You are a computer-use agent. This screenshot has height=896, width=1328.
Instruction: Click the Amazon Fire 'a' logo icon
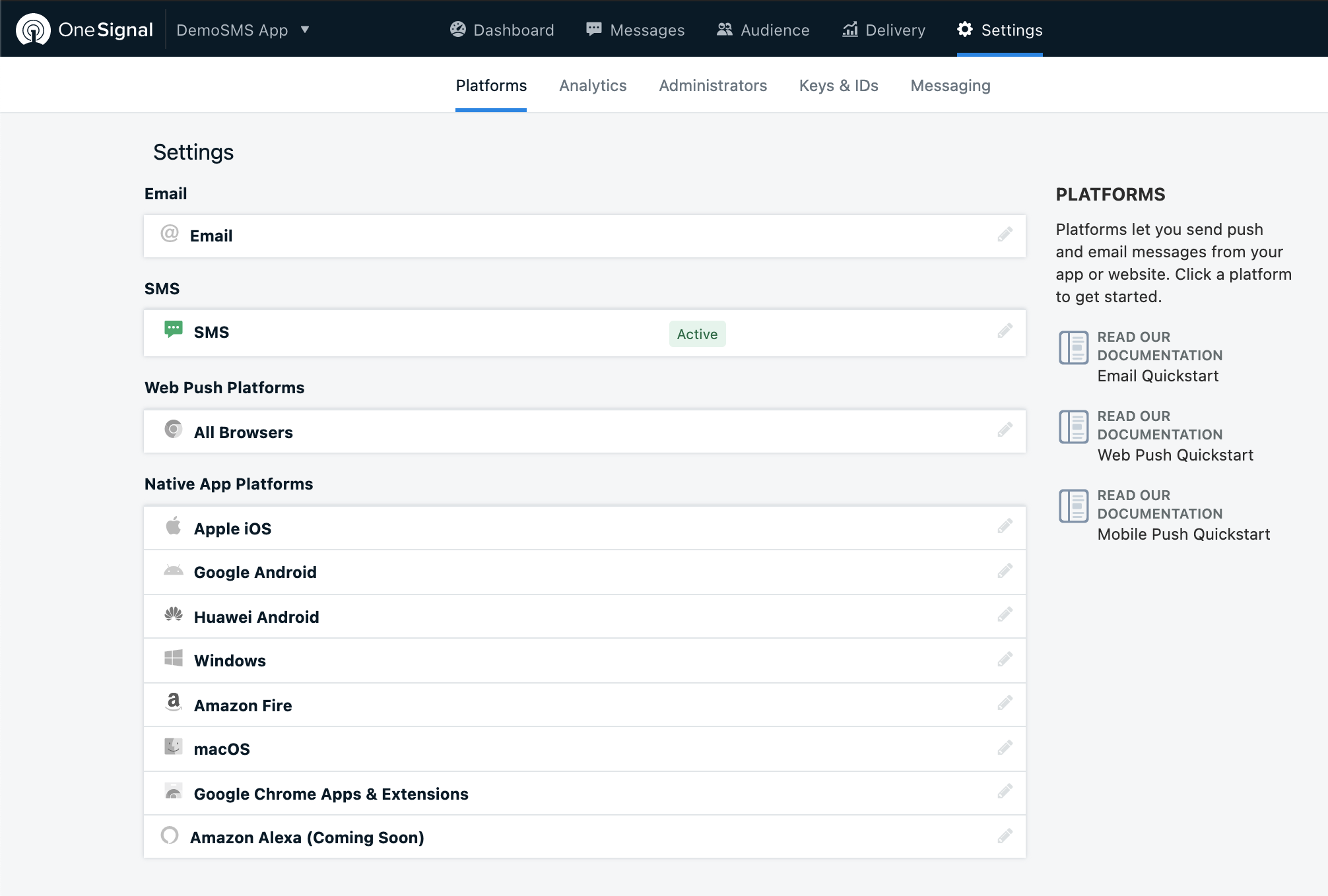click(173, 702)
